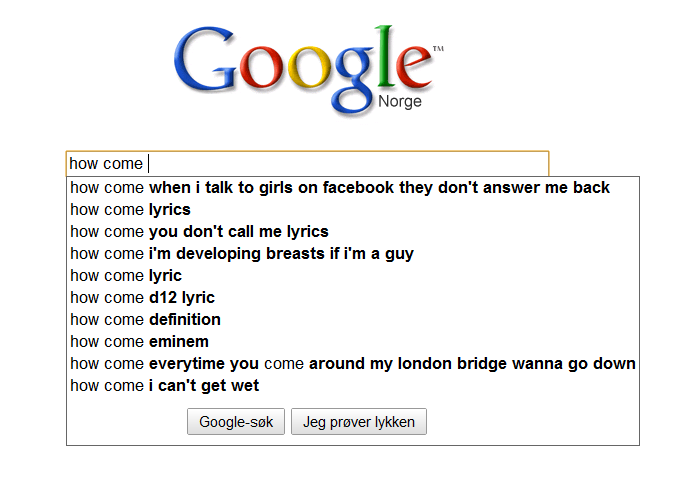
Task: Click the "Norge" text under the logo
Action: [x=400, y=102]
